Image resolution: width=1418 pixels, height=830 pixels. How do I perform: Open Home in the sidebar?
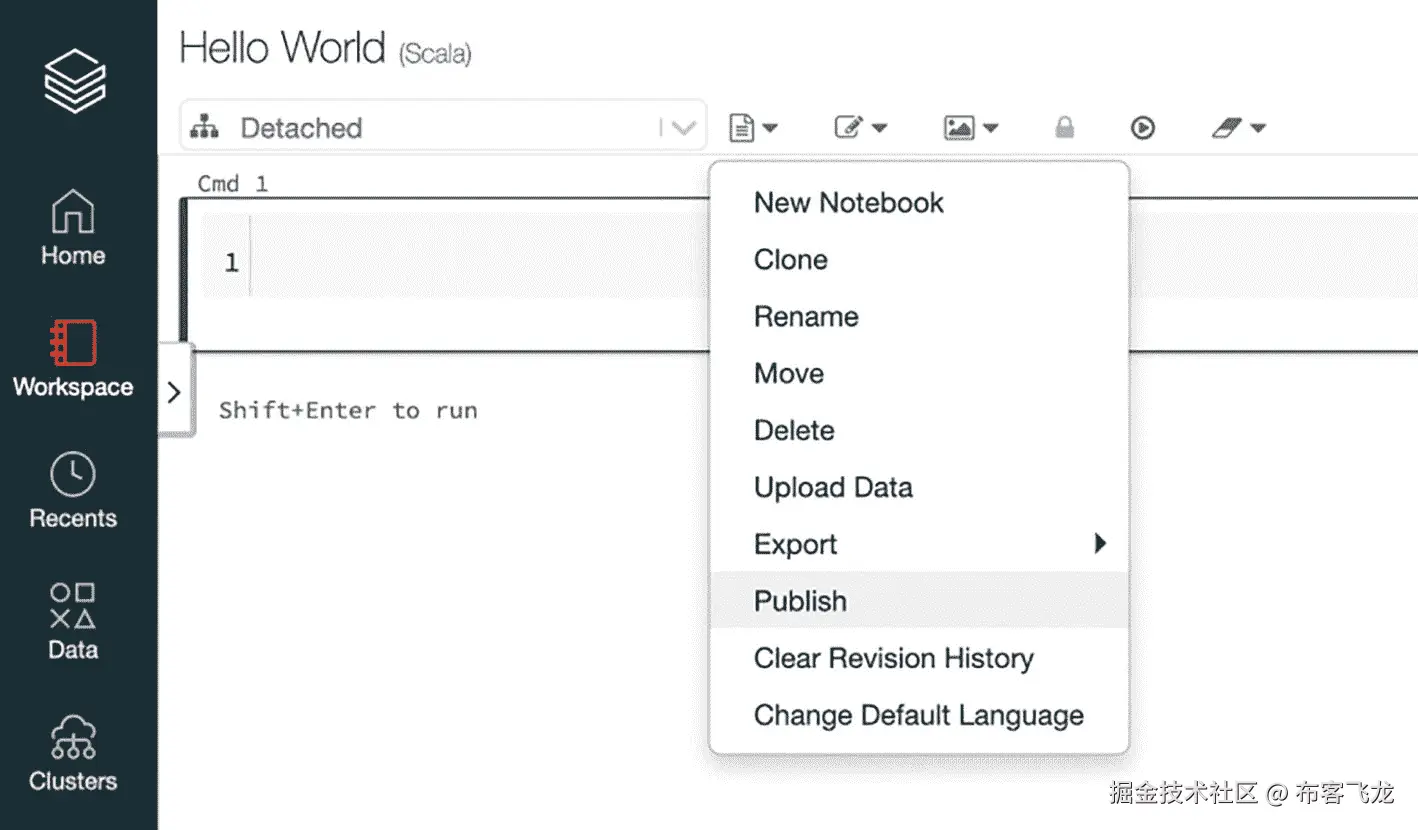click(73, 228)
